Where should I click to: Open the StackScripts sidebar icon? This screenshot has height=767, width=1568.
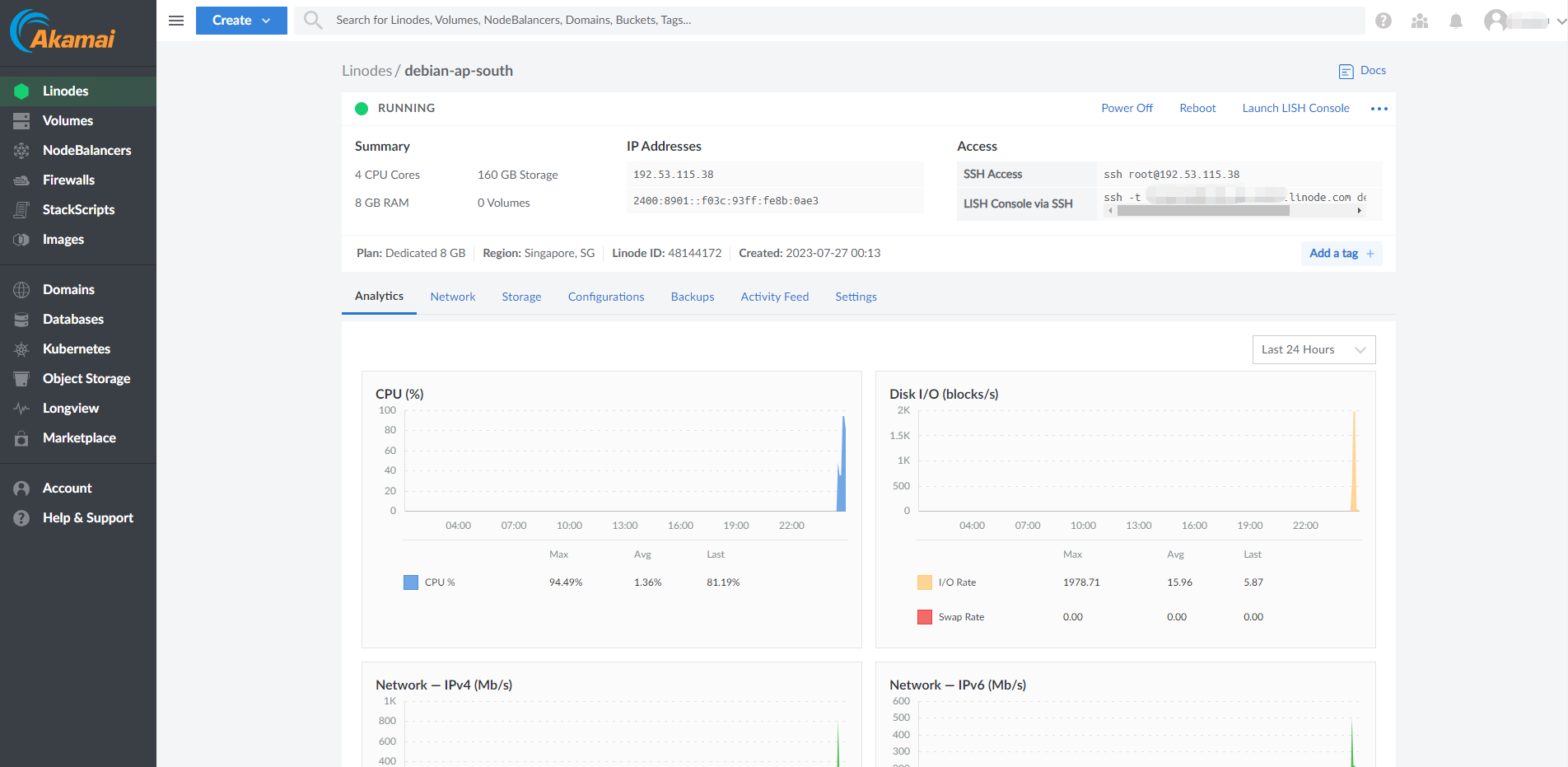tap(21, 210)
